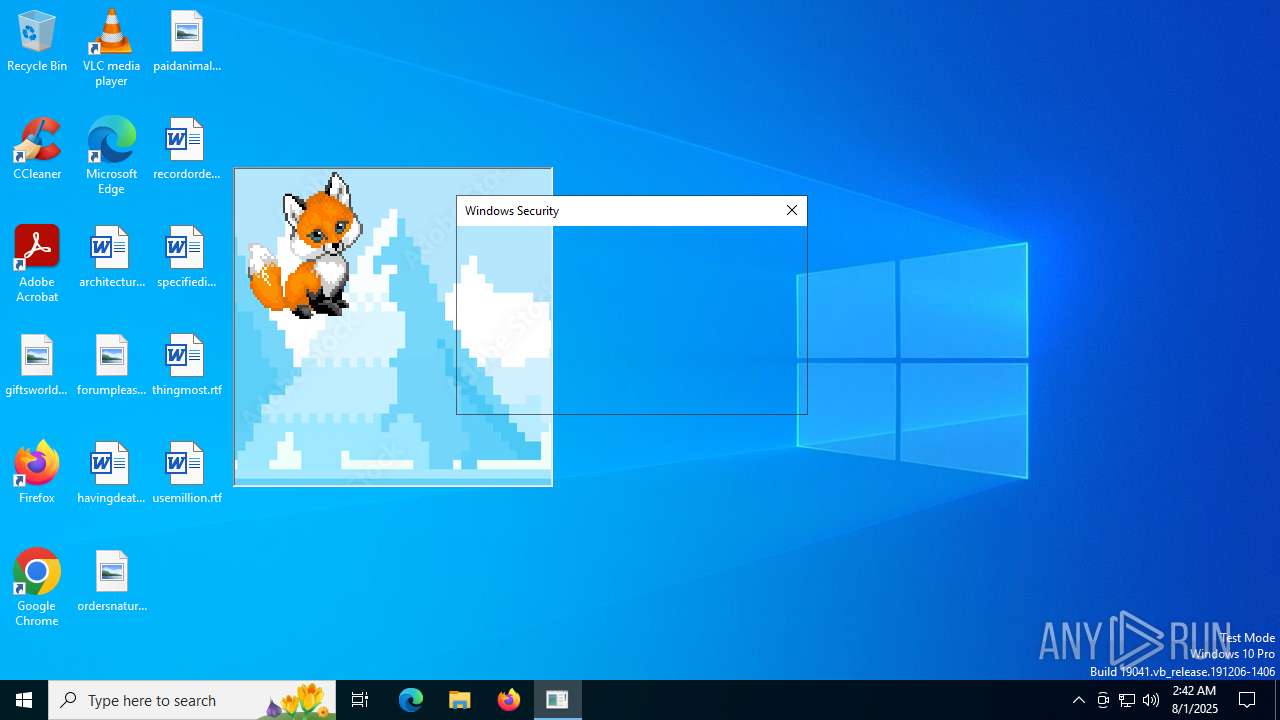Select the havingdeat Word document icon
The image size is (1280, 720).
tap(111, 473)
